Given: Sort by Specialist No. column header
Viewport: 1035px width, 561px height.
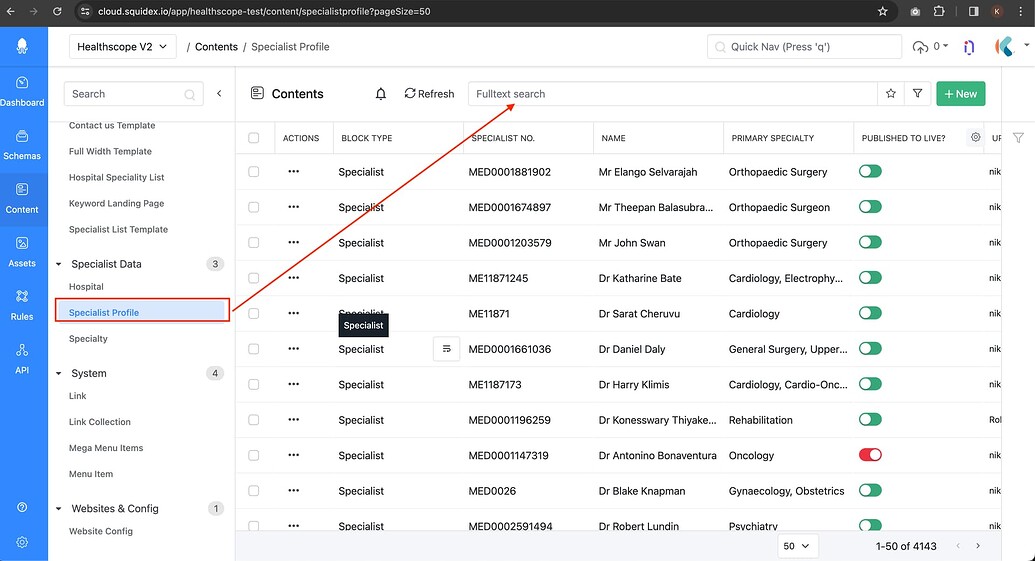Looking at the screenshot, I should coord(503,138).
